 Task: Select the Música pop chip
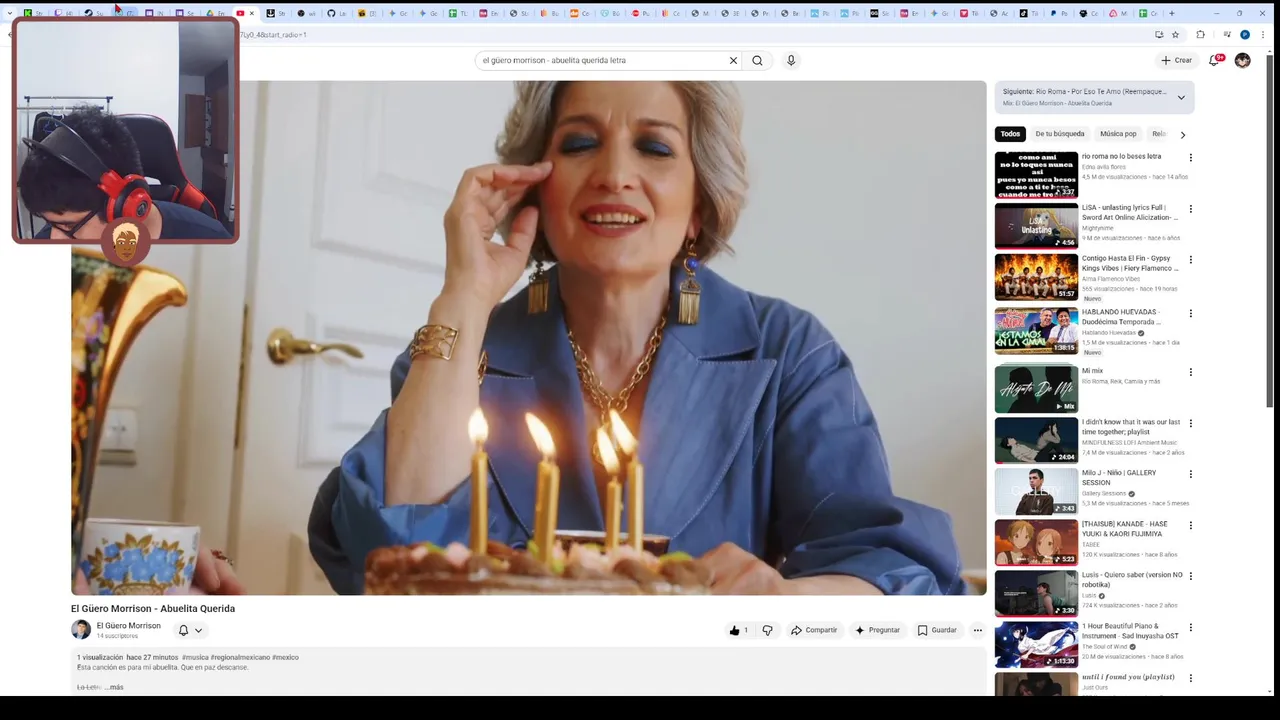pyautogui.click(x=1118, y=134)
